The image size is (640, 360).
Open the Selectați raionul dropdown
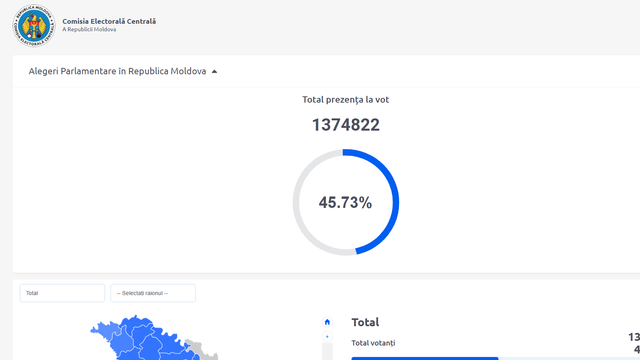click(153, 293)
